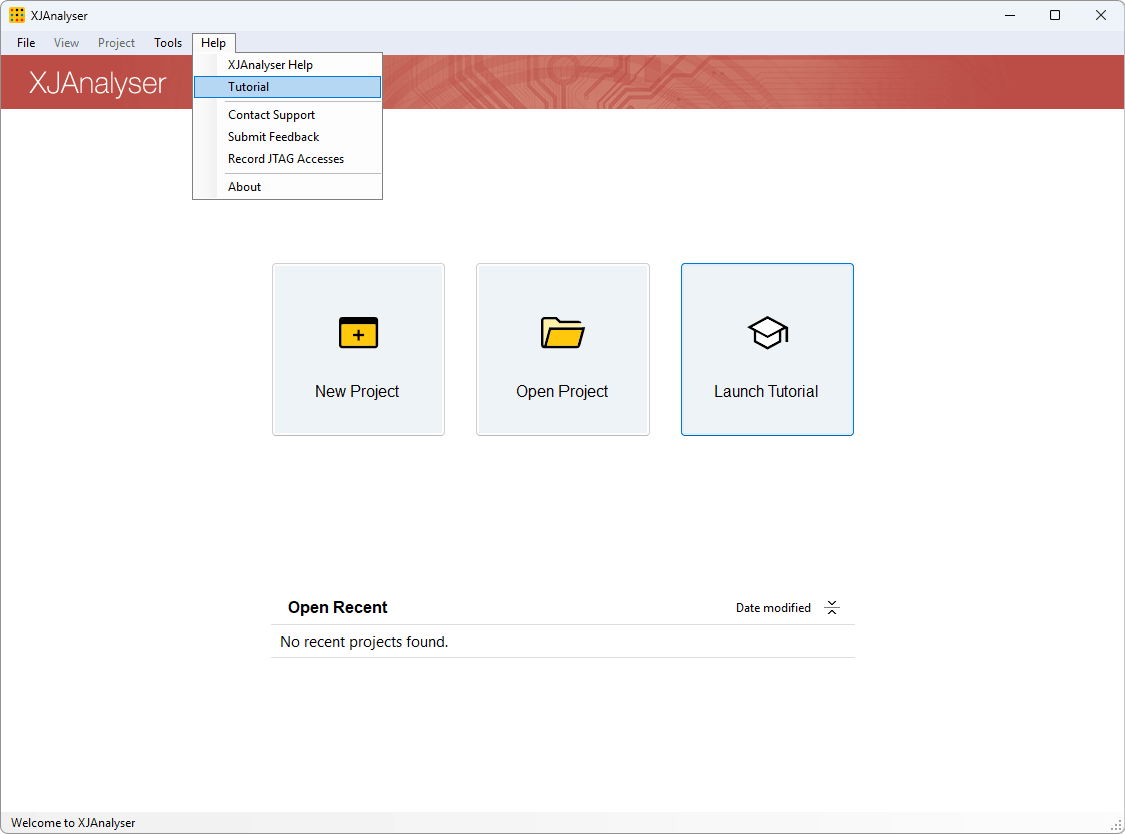Collapse the open Help menu

(213, 43)
